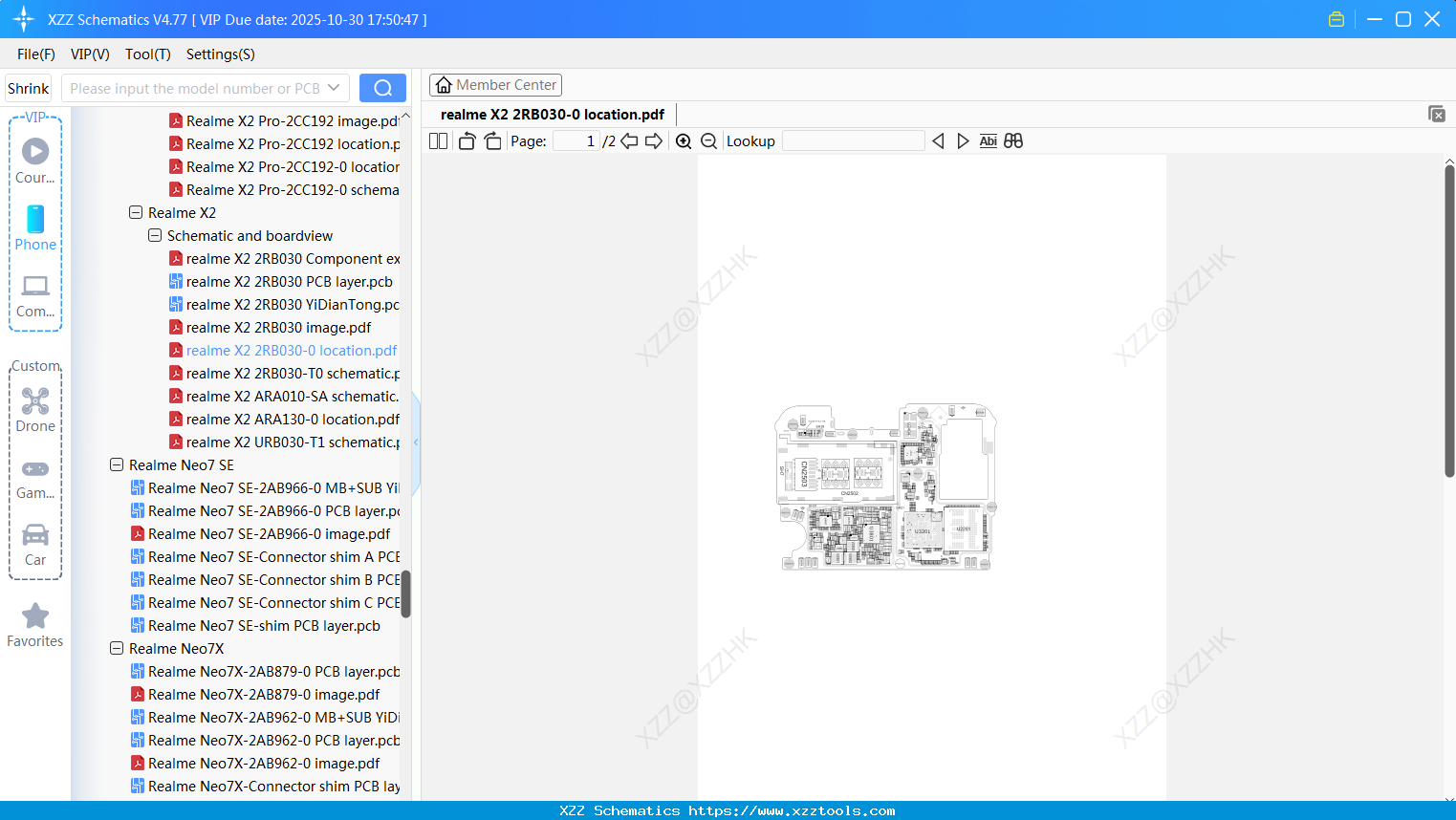Viewport: 1456px width, 820px height.
Task: Collapse the Realme Neo7 SE folder
Action: pyautogui.click(x=117, y=464)
